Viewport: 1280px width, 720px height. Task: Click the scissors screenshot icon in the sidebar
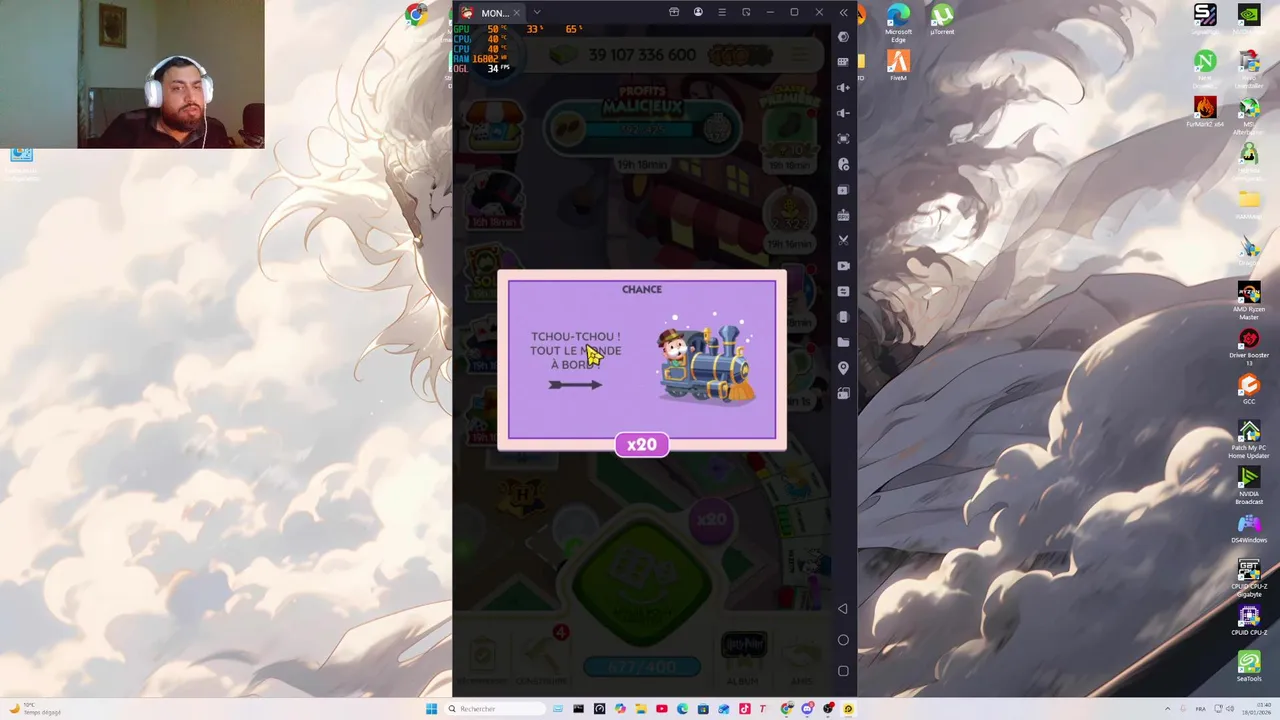843,240
